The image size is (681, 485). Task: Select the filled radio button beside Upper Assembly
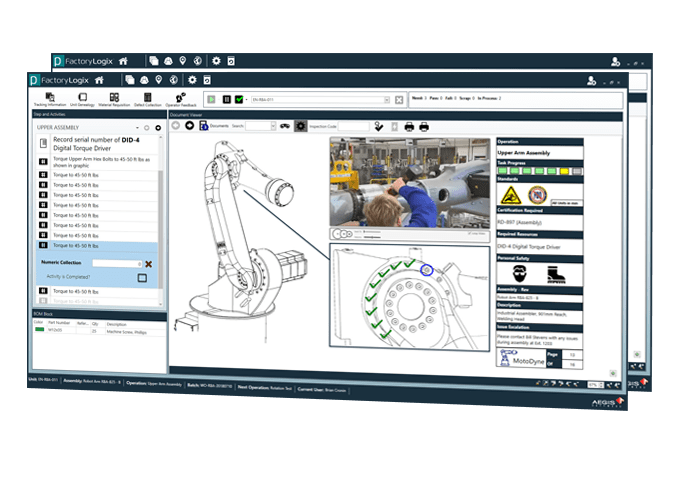click(158, 128)
